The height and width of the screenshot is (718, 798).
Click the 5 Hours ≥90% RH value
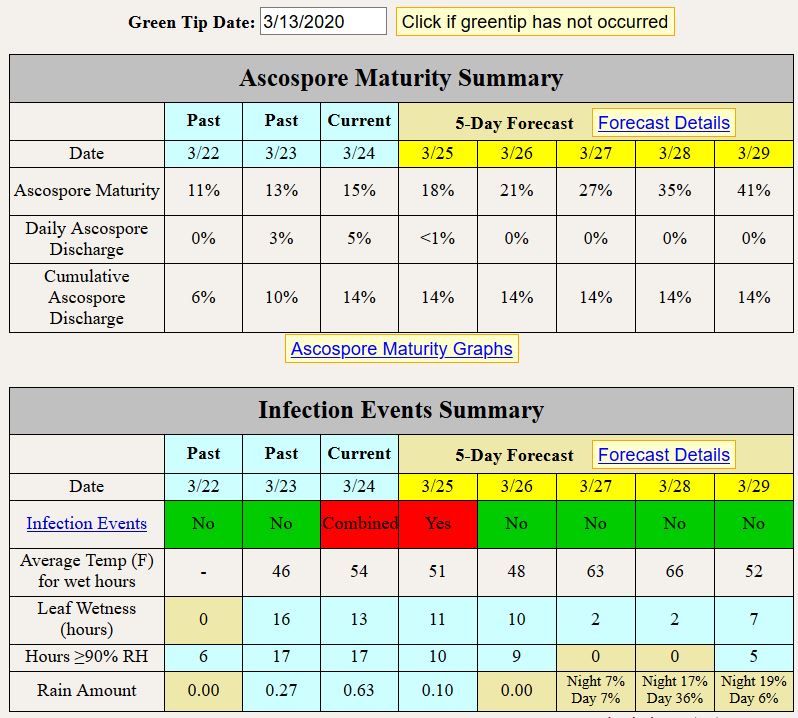pyautogui.click(x=754, y=657)
